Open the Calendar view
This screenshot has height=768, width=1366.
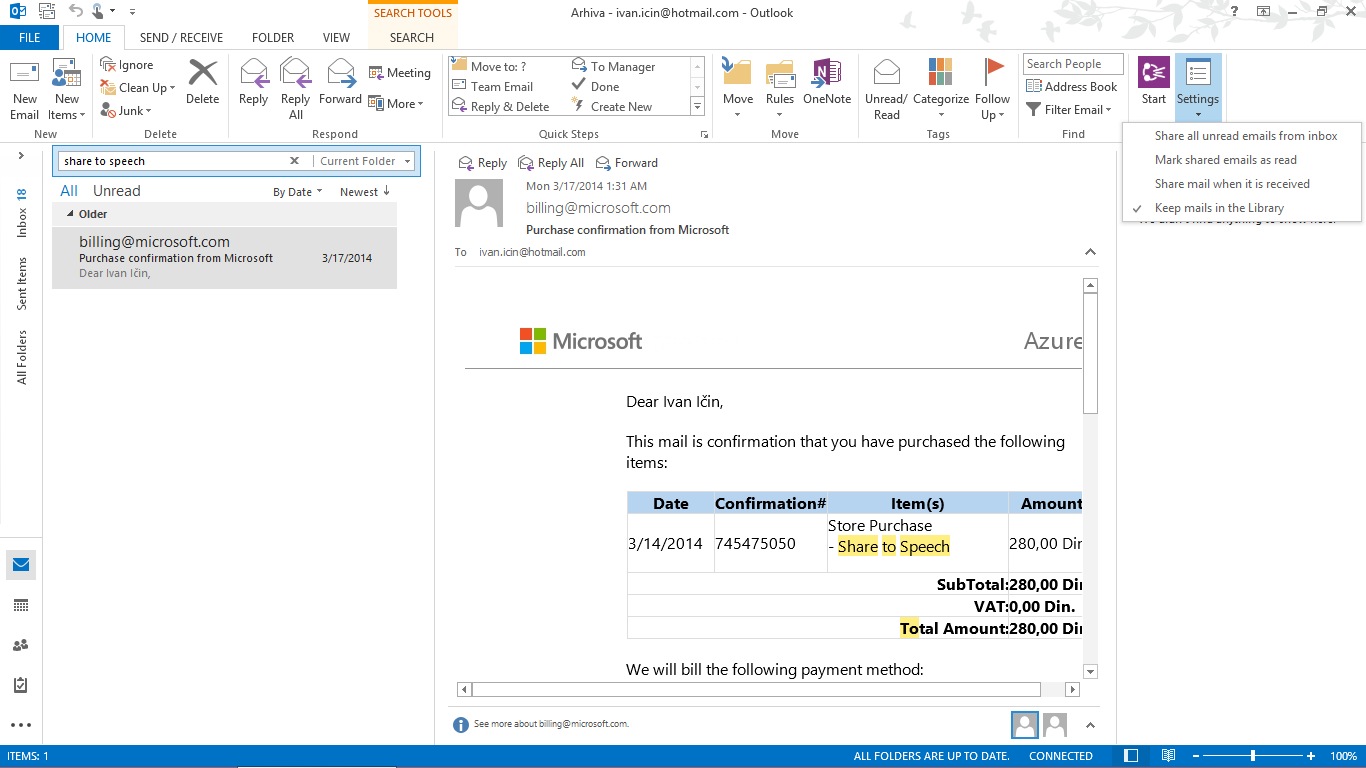coord(20,605)
